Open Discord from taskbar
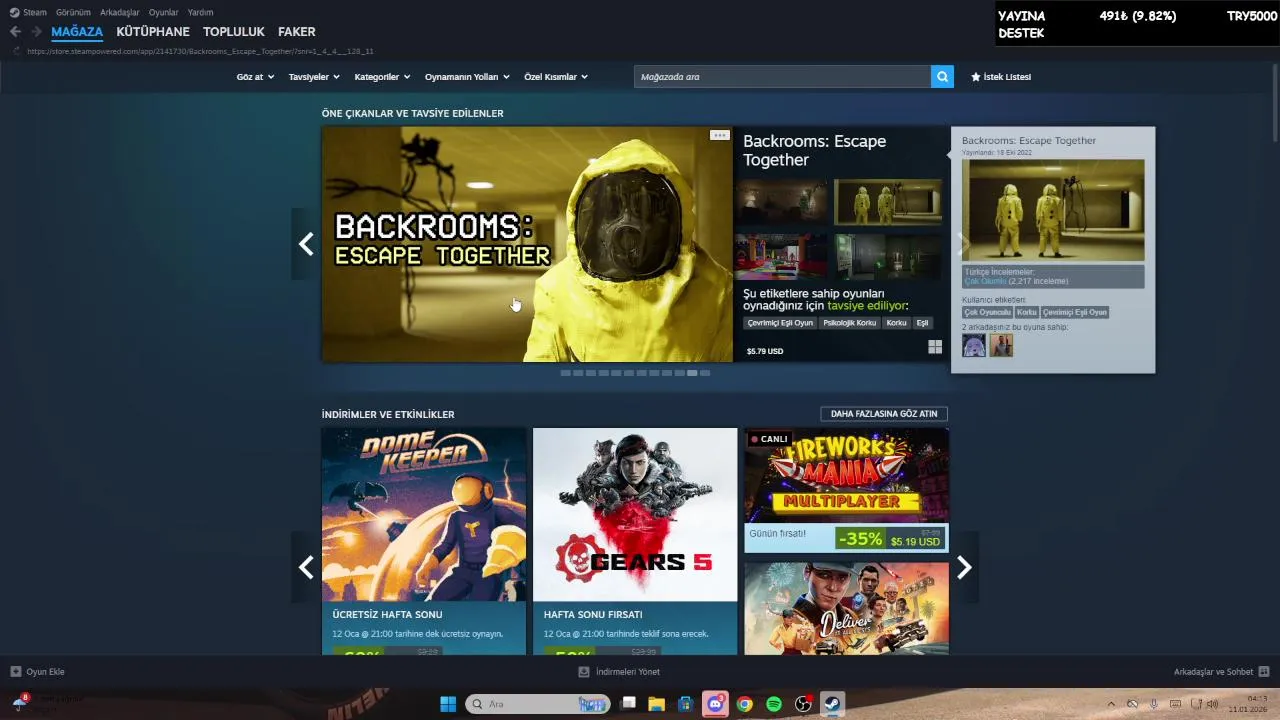The height and width of the screenshot is (720, 1280). tap(715, 704)
